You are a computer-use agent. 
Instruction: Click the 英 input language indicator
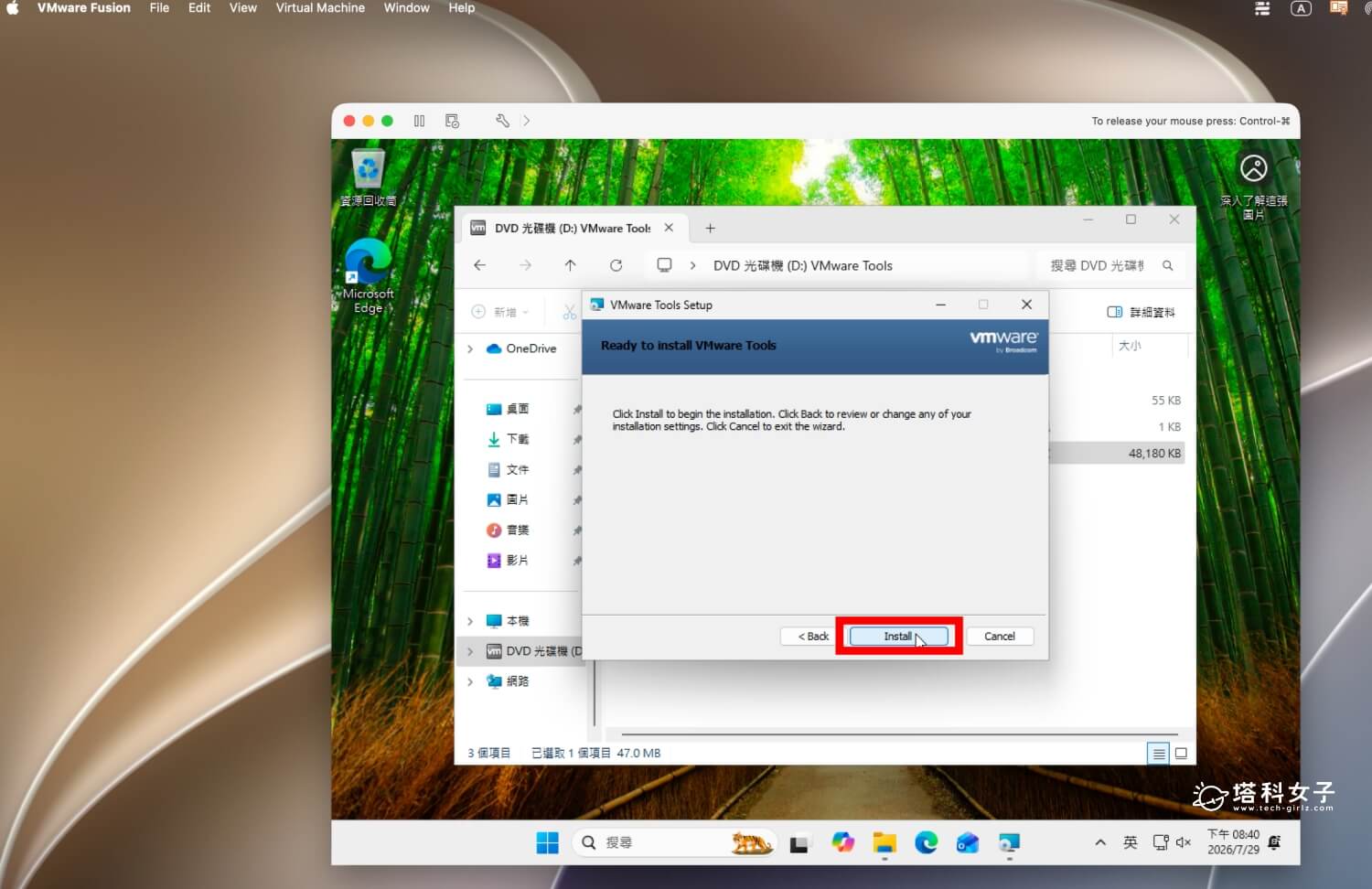click(x=1131, y=842)
